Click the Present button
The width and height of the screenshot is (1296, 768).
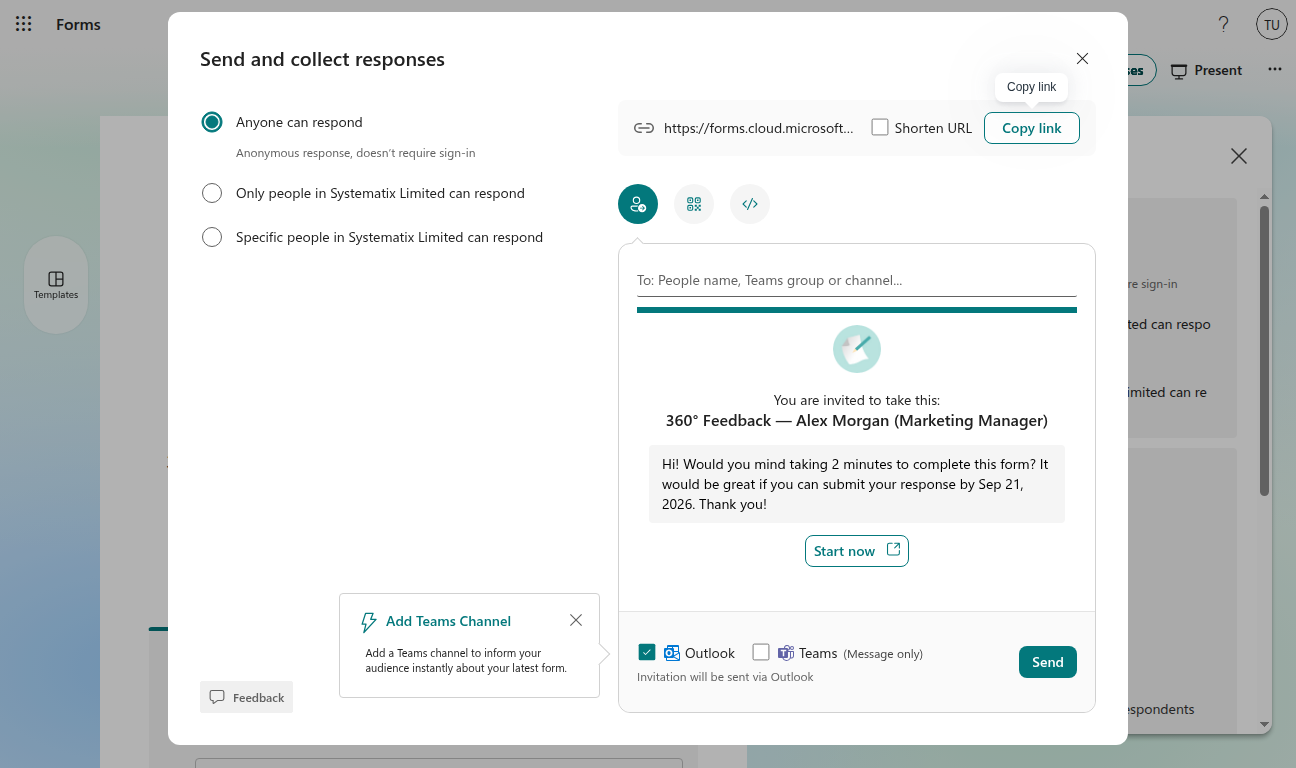[1206, 70]
